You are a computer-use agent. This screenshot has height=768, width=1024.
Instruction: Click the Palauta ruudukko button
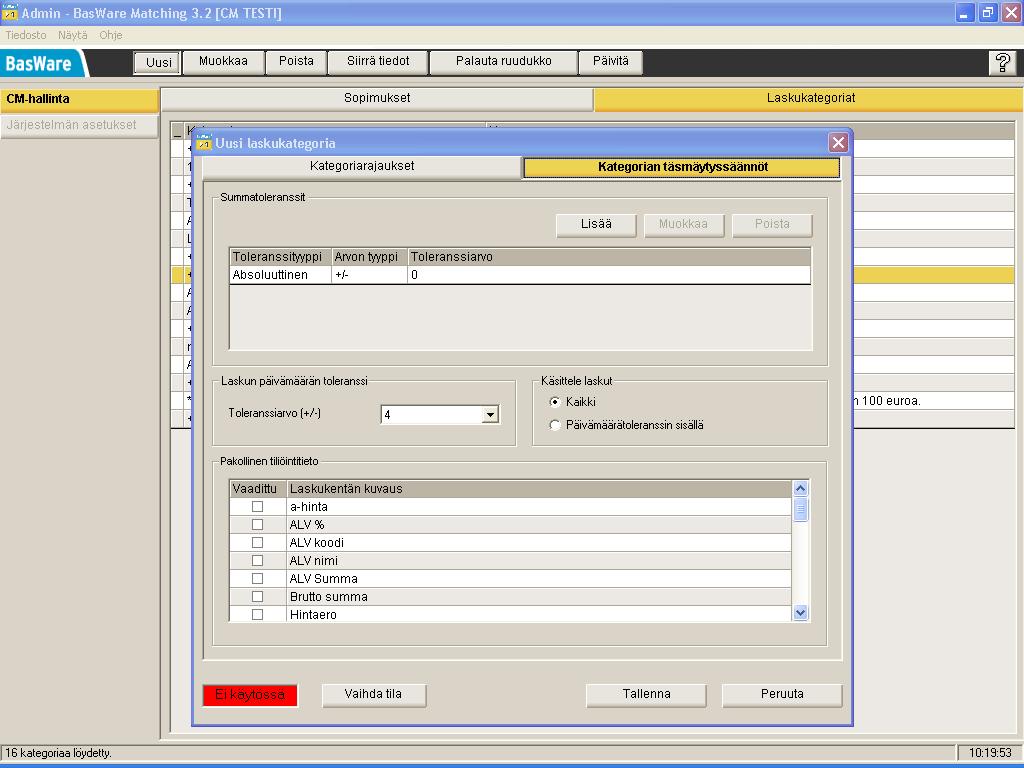504,62
